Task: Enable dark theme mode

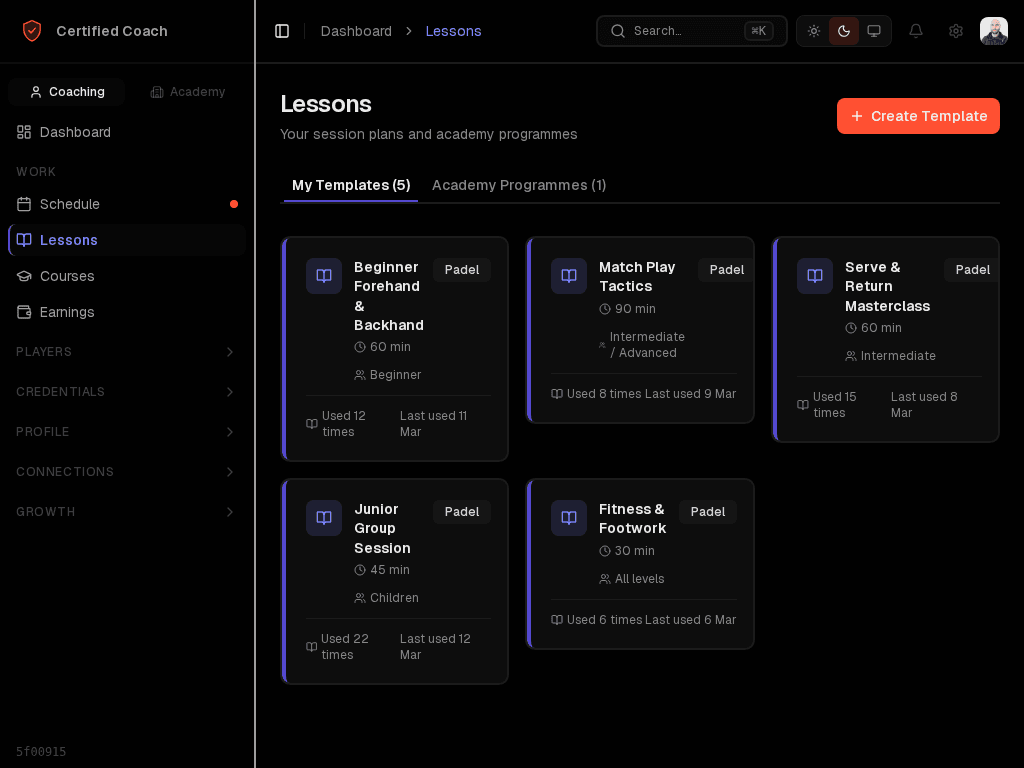Action: (844, 31)
